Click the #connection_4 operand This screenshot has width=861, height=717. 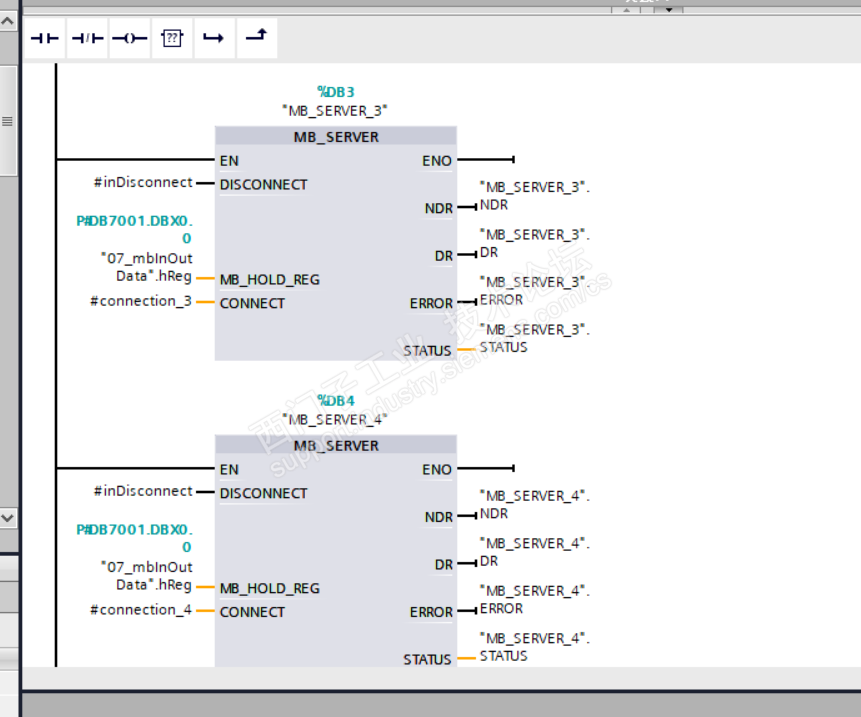pyautogui.click(x=141, y=610)
